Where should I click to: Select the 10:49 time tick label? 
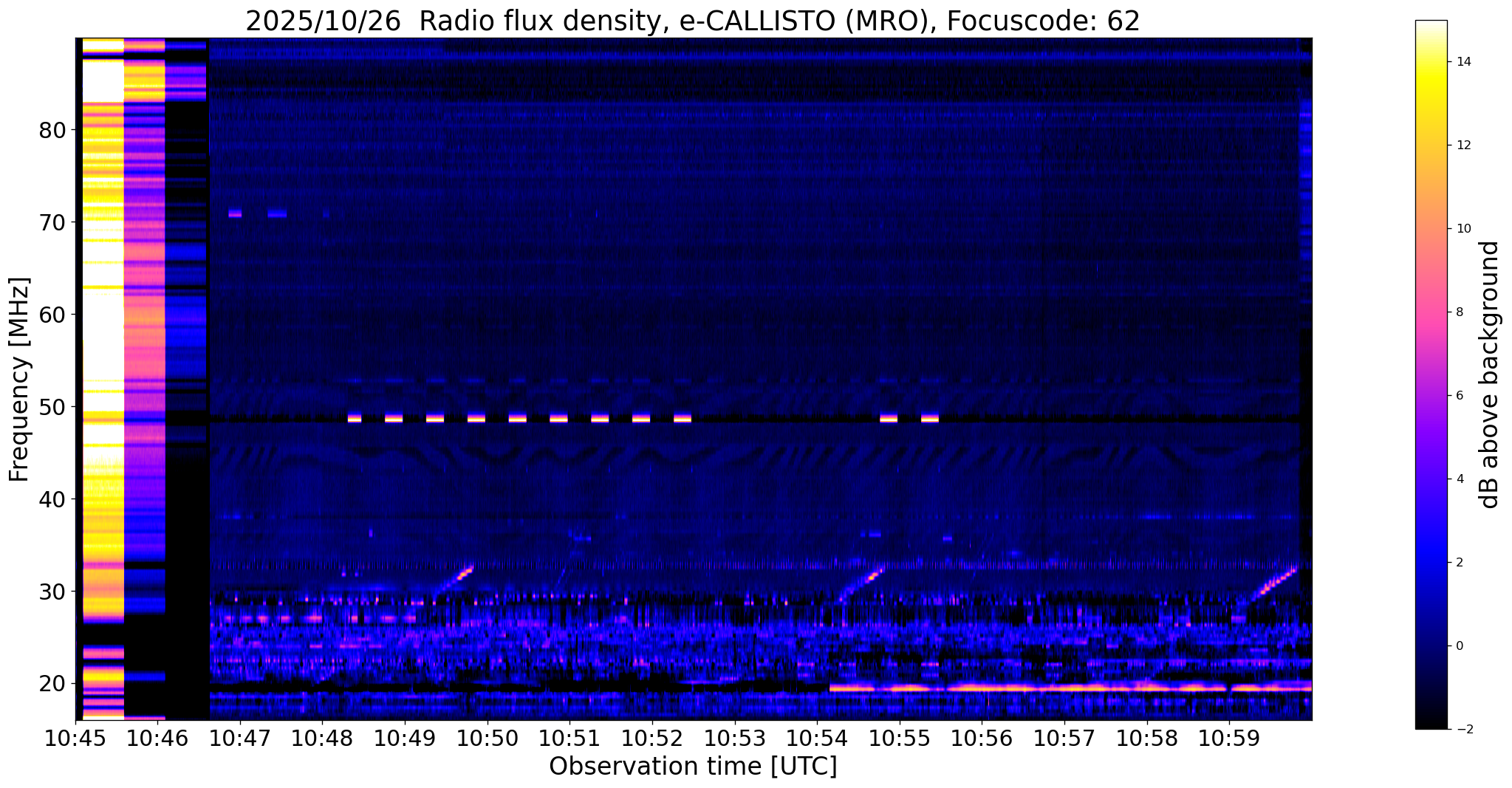pos(406,739)
